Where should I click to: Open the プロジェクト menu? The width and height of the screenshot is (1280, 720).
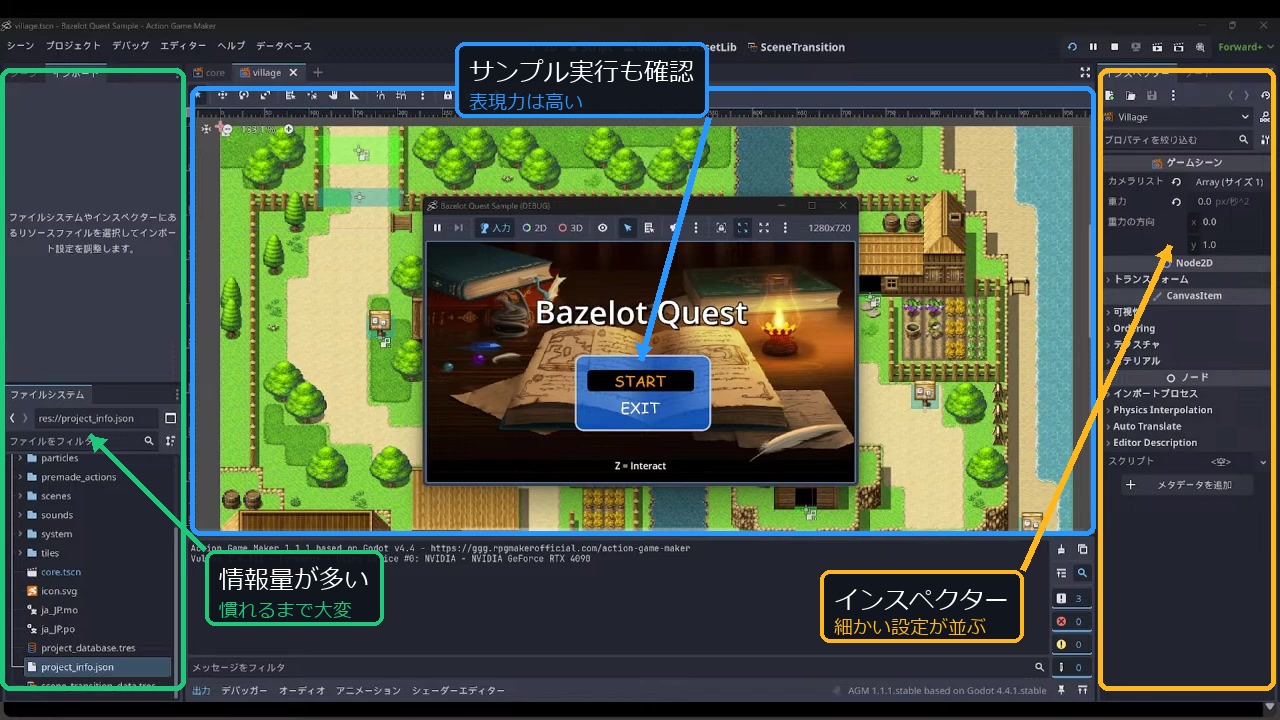click(73, 46)
